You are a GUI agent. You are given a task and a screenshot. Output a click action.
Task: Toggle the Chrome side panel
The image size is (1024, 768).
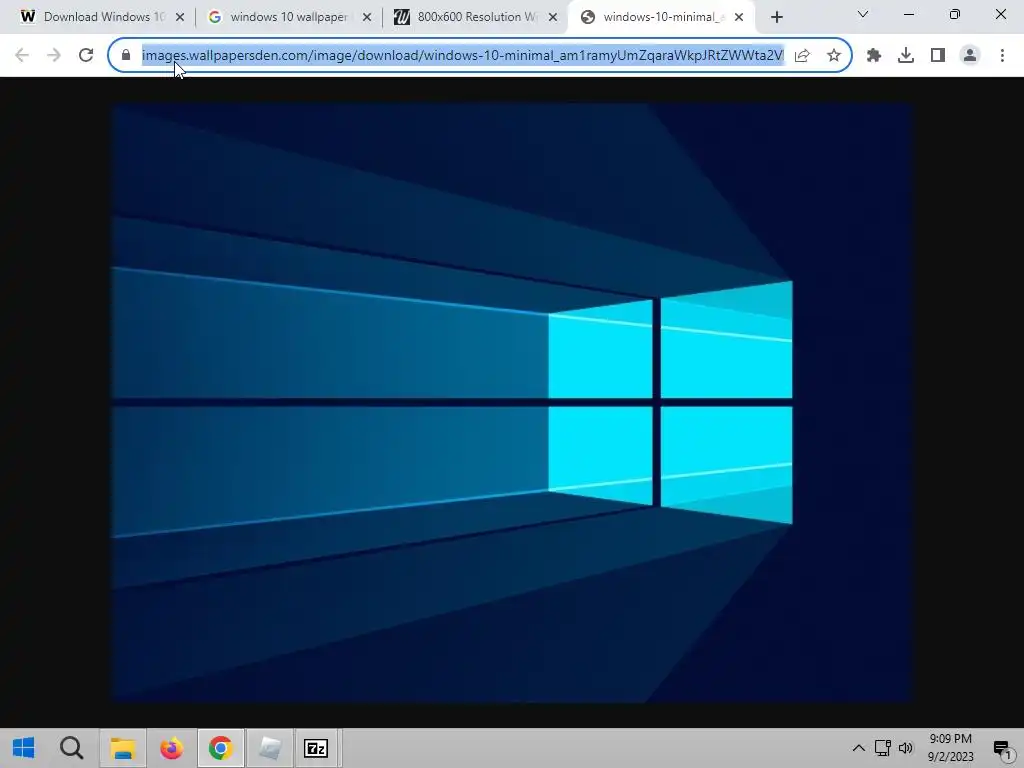click(x=938, y=56)
